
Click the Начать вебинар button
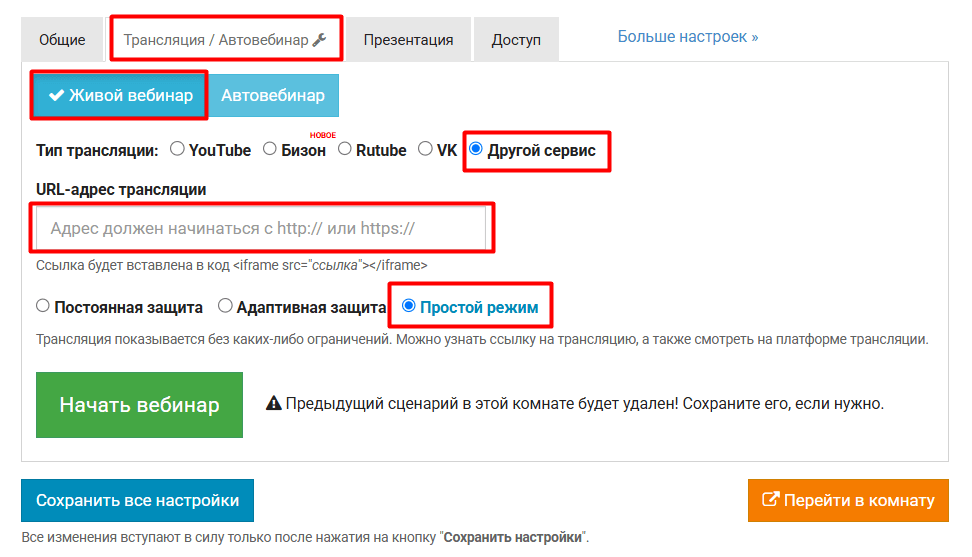pyautogui.click(x=139, y=405)
